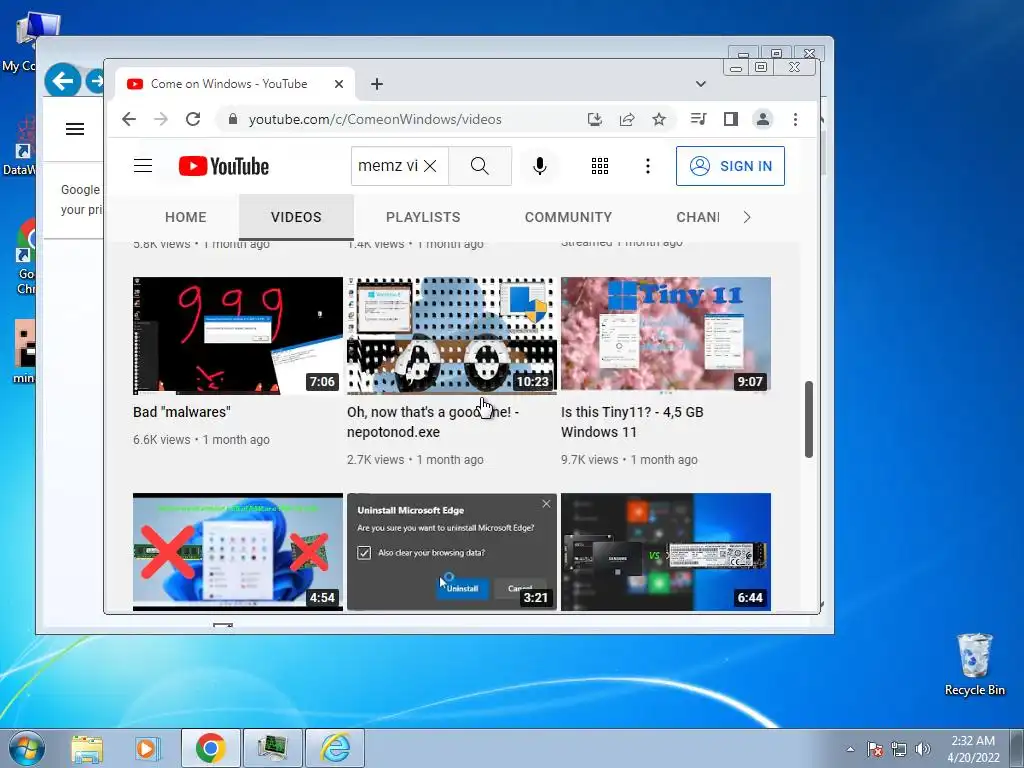1024x768 pixels.
Task: Click the monitor app icon on taskbar
Action: [273, 748]
